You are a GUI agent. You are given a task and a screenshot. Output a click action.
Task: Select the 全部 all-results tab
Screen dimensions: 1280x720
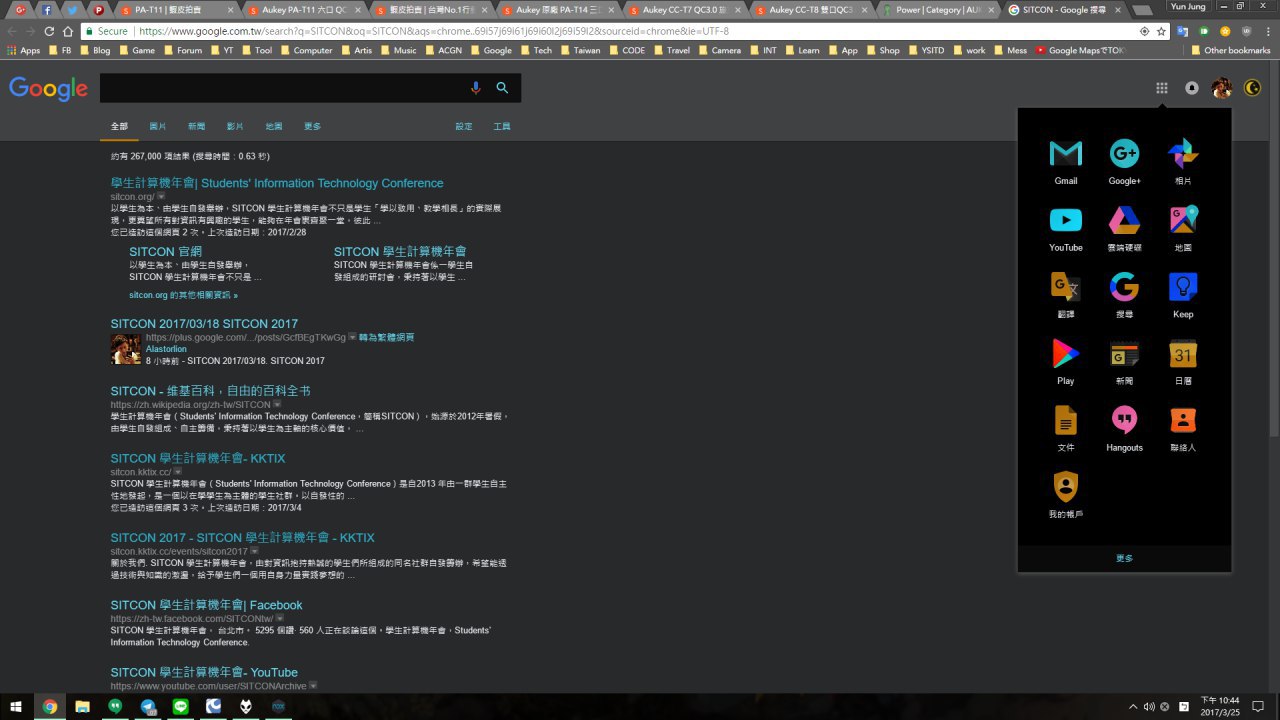(119, 127)
